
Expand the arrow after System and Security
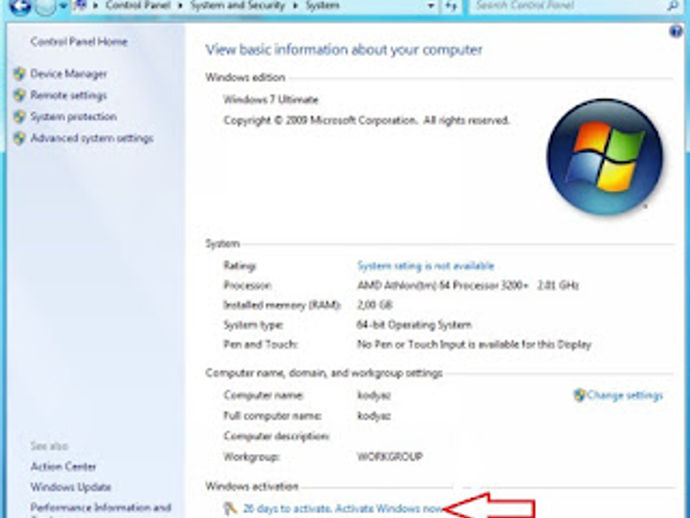coord(296,6)
